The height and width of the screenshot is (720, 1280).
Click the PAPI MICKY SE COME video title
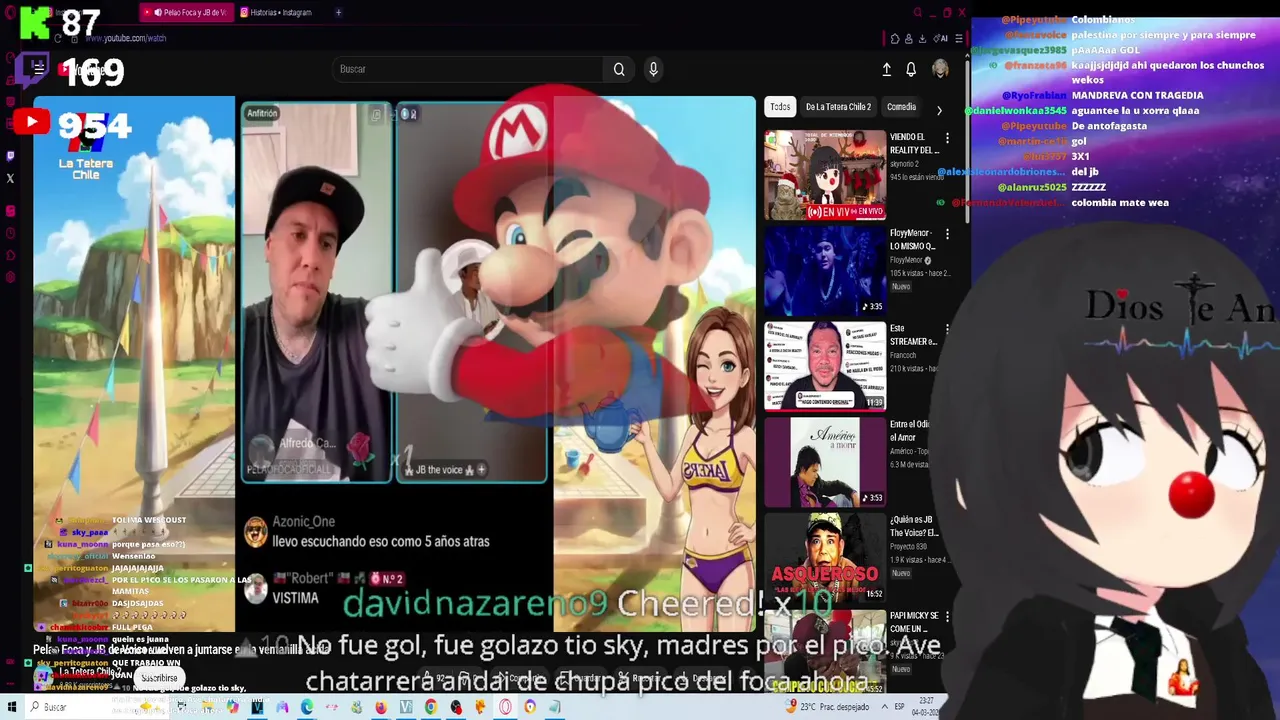coord(914,621)
